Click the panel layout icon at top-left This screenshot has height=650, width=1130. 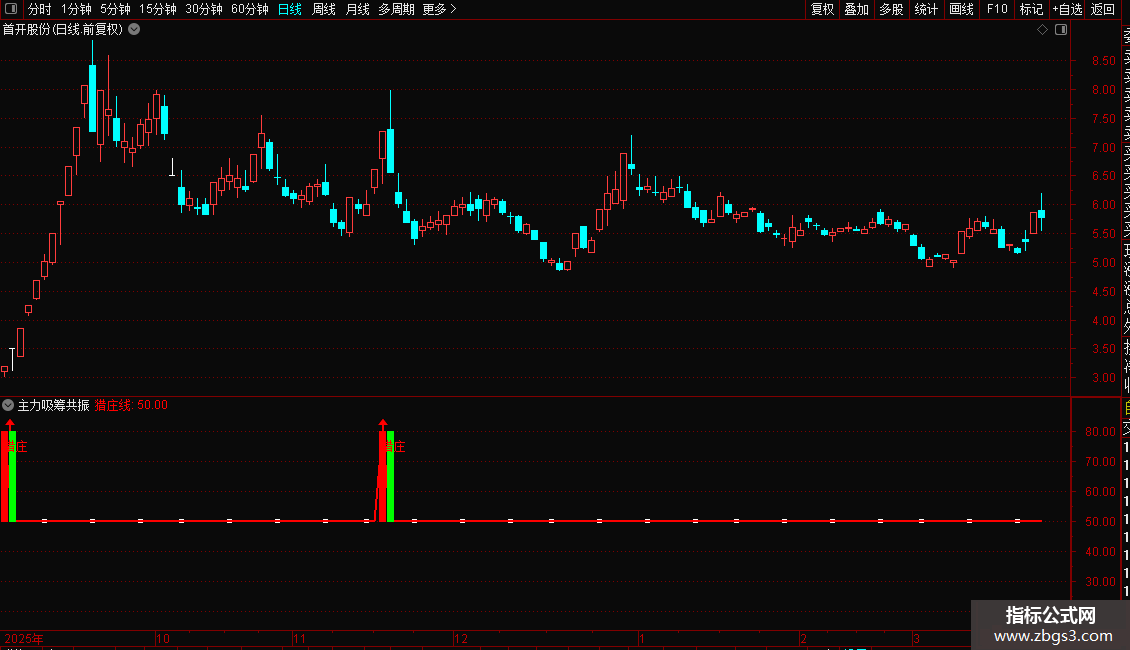pos(11,9)
